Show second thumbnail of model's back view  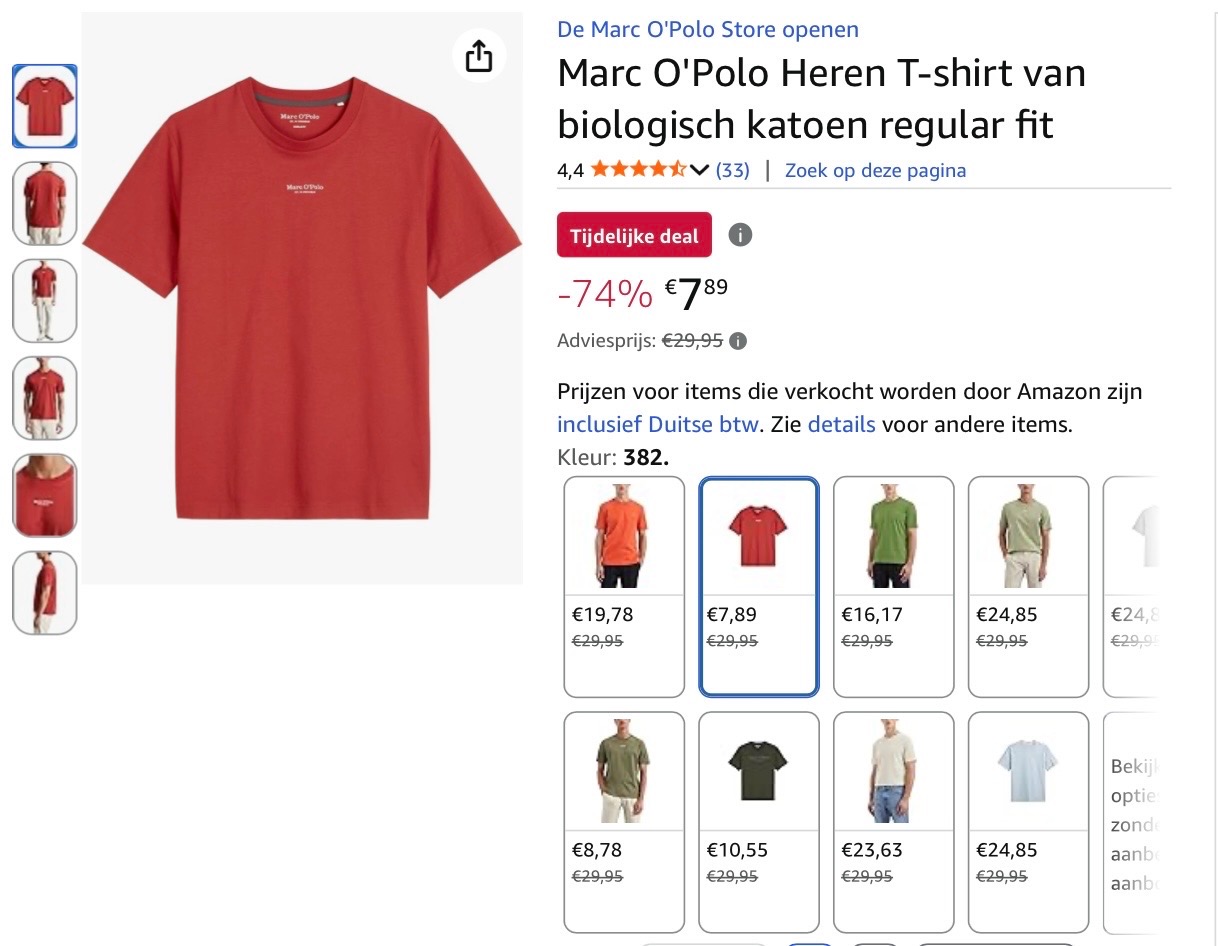coord(44,203)
